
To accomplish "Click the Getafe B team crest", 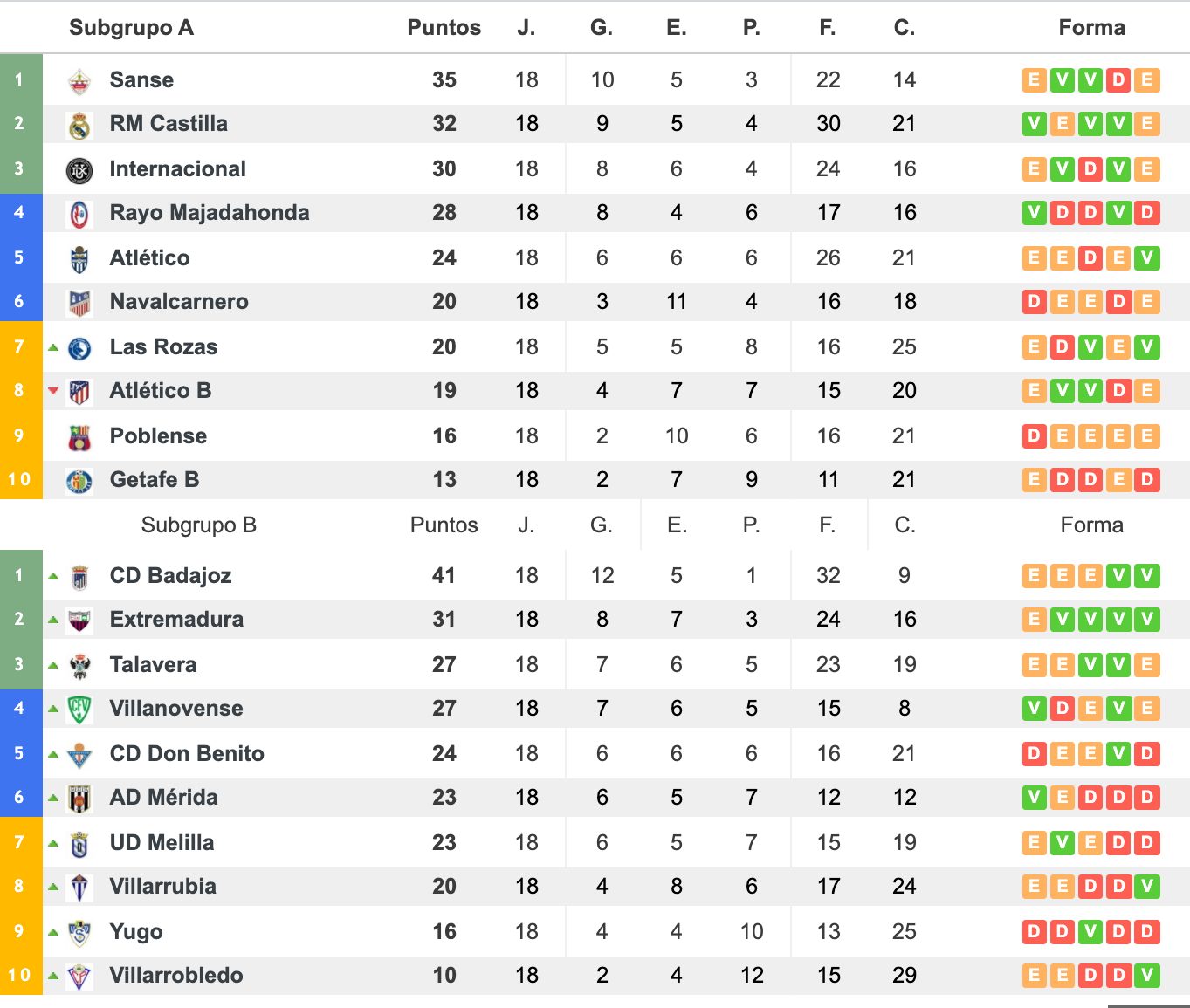I will (x=79, y=481).
